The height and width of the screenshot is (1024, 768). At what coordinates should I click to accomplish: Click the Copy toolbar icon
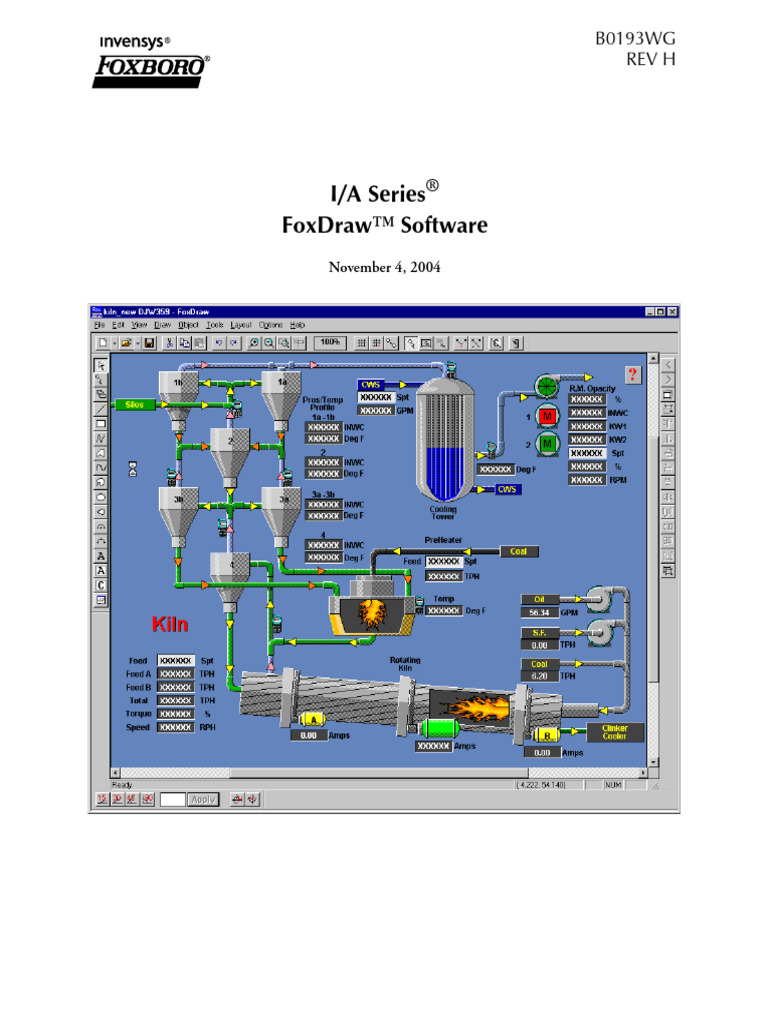point(185,342)
